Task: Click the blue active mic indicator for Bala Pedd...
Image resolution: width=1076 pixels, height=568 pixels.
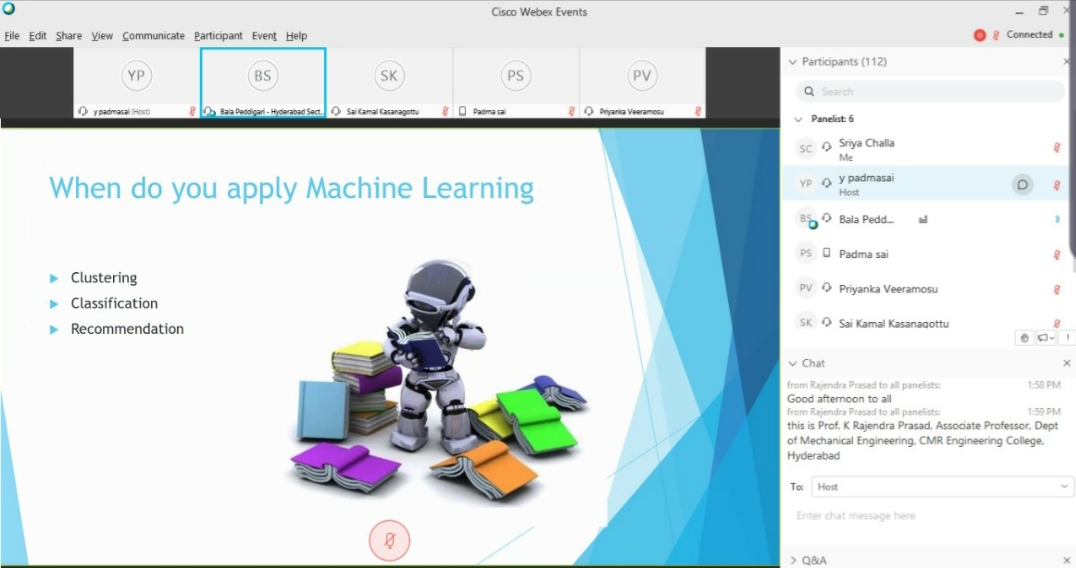Action: pos(1057,219)
